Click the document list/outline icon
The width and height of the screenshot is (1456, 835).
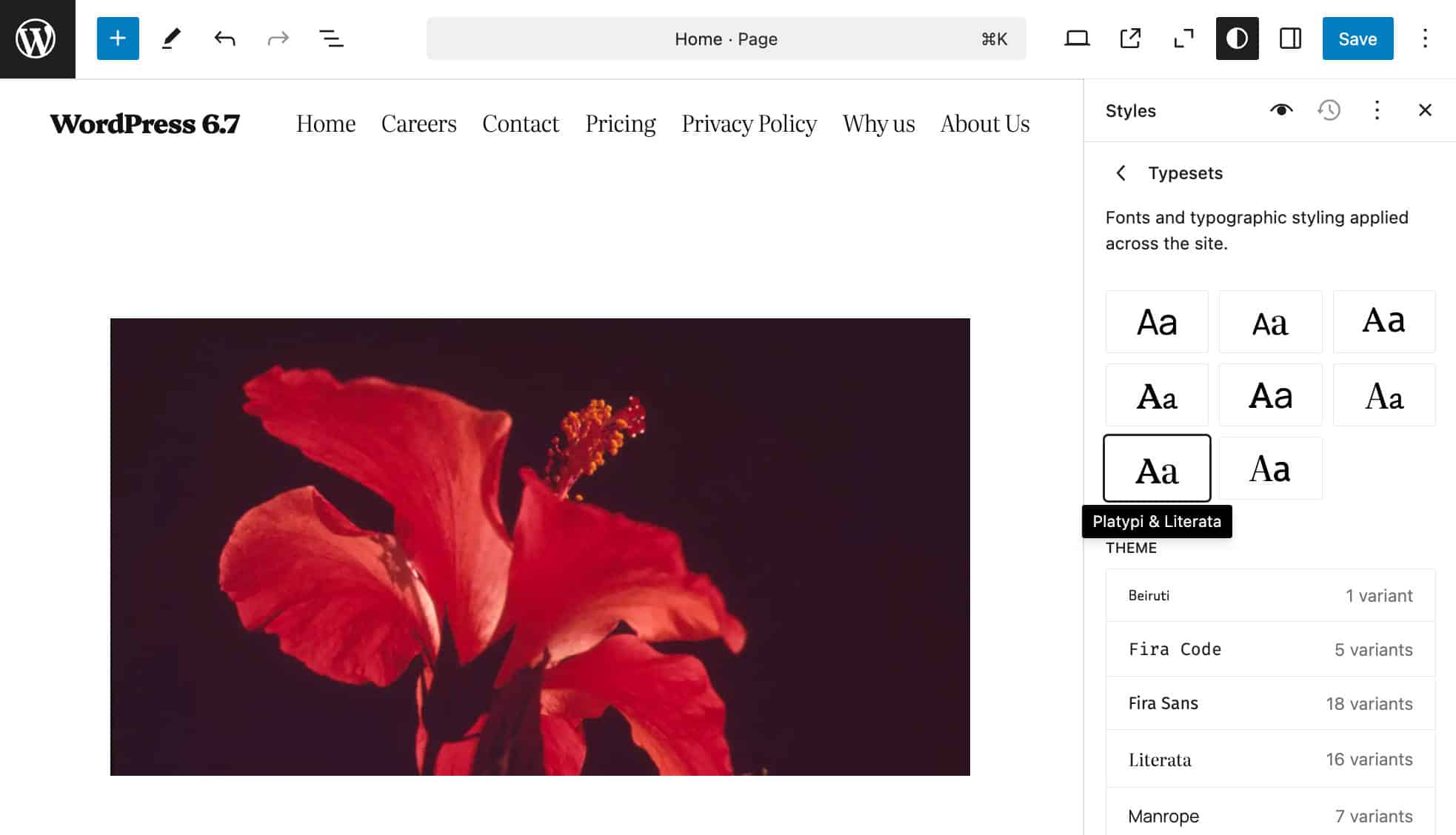331,39
